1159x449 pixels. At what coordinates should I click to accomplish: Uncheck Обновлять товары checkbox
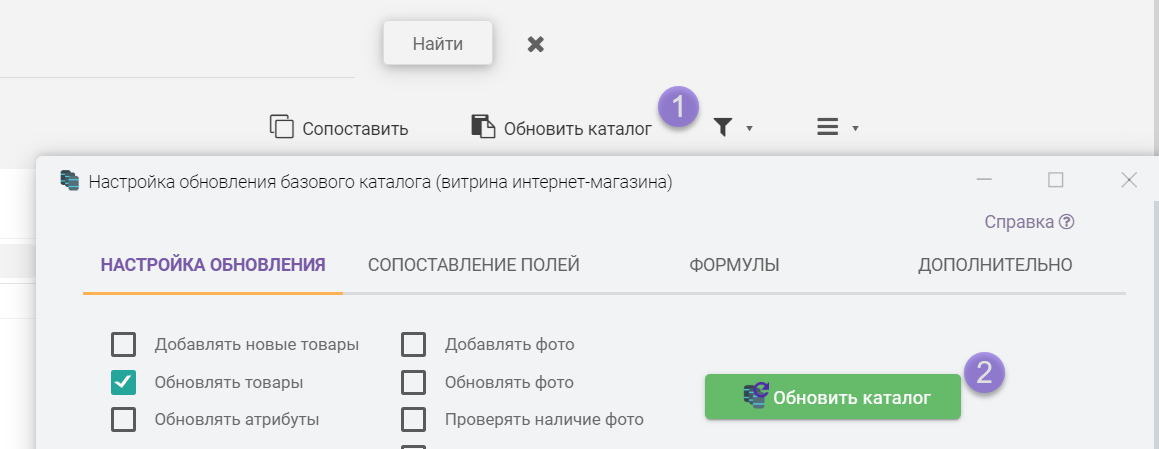click(123, 382)
